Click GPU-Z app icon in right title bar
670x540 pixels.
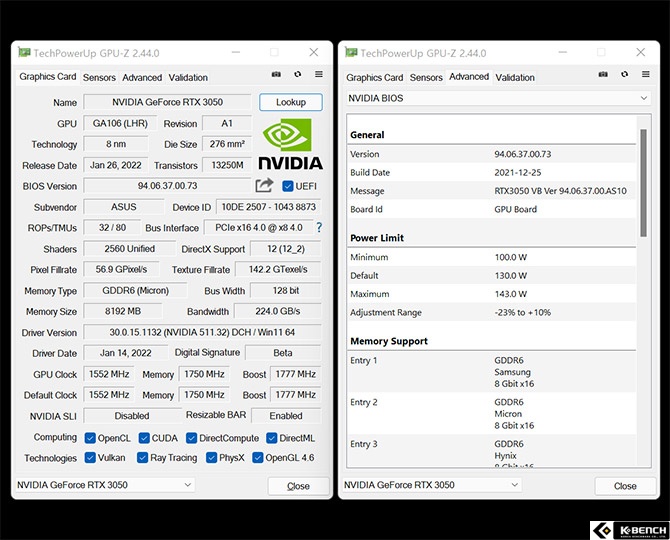(x=351, y=53)
